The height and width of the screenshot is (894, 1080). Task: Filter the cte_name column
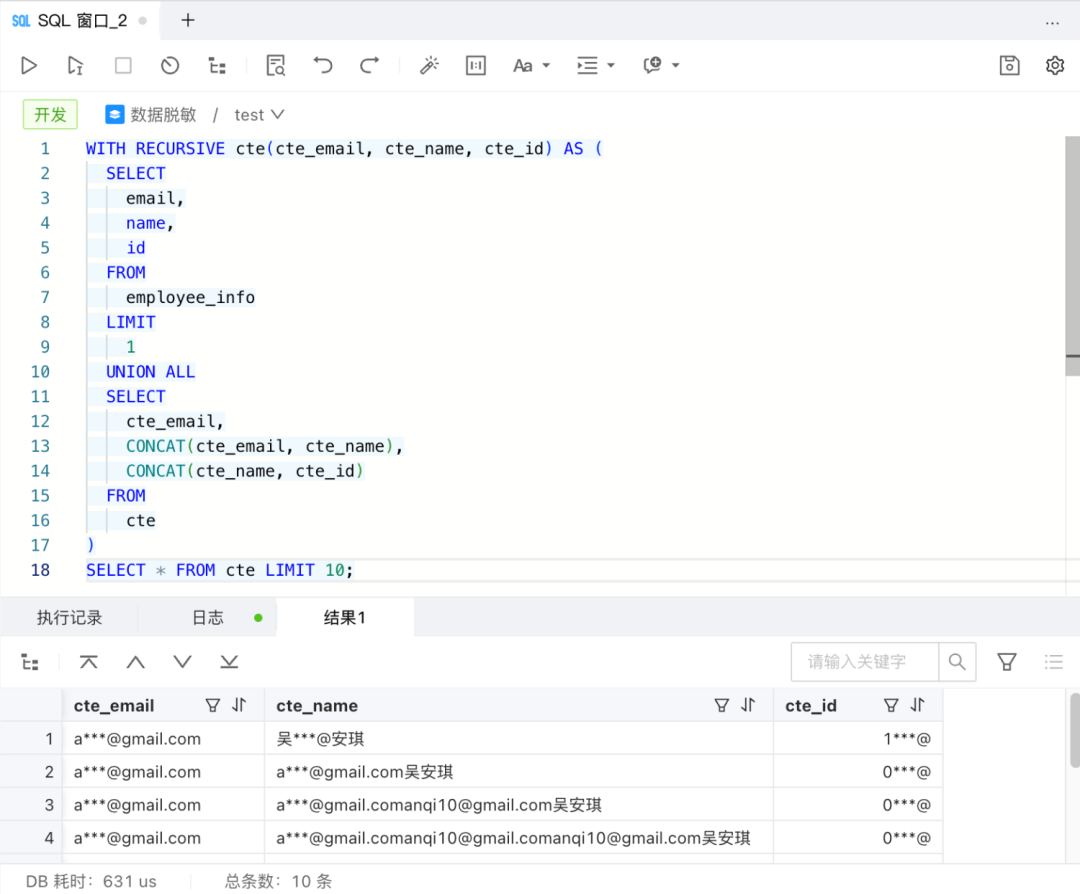click(721, 705)
